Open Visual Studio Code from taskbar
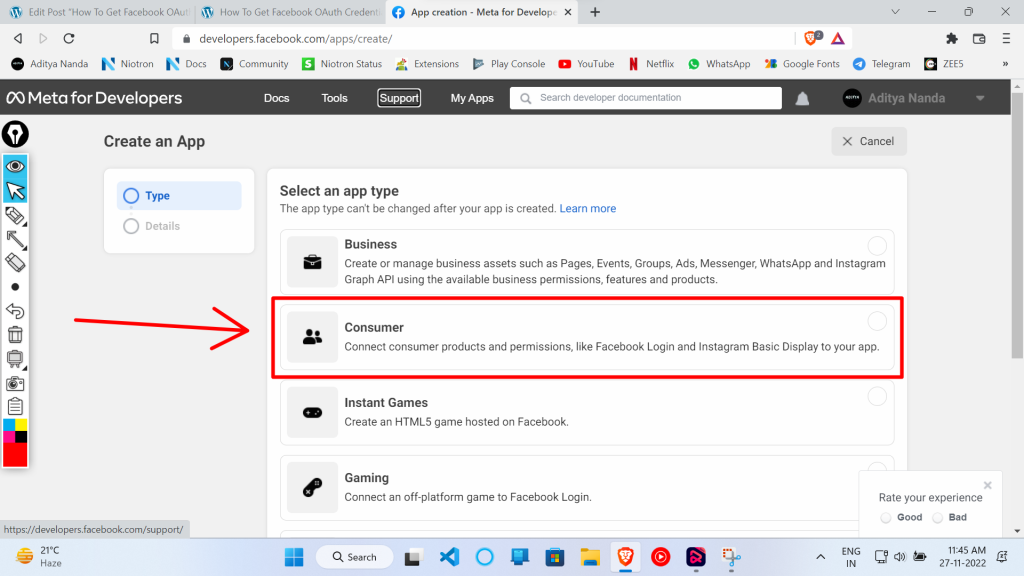 (449, 557)
